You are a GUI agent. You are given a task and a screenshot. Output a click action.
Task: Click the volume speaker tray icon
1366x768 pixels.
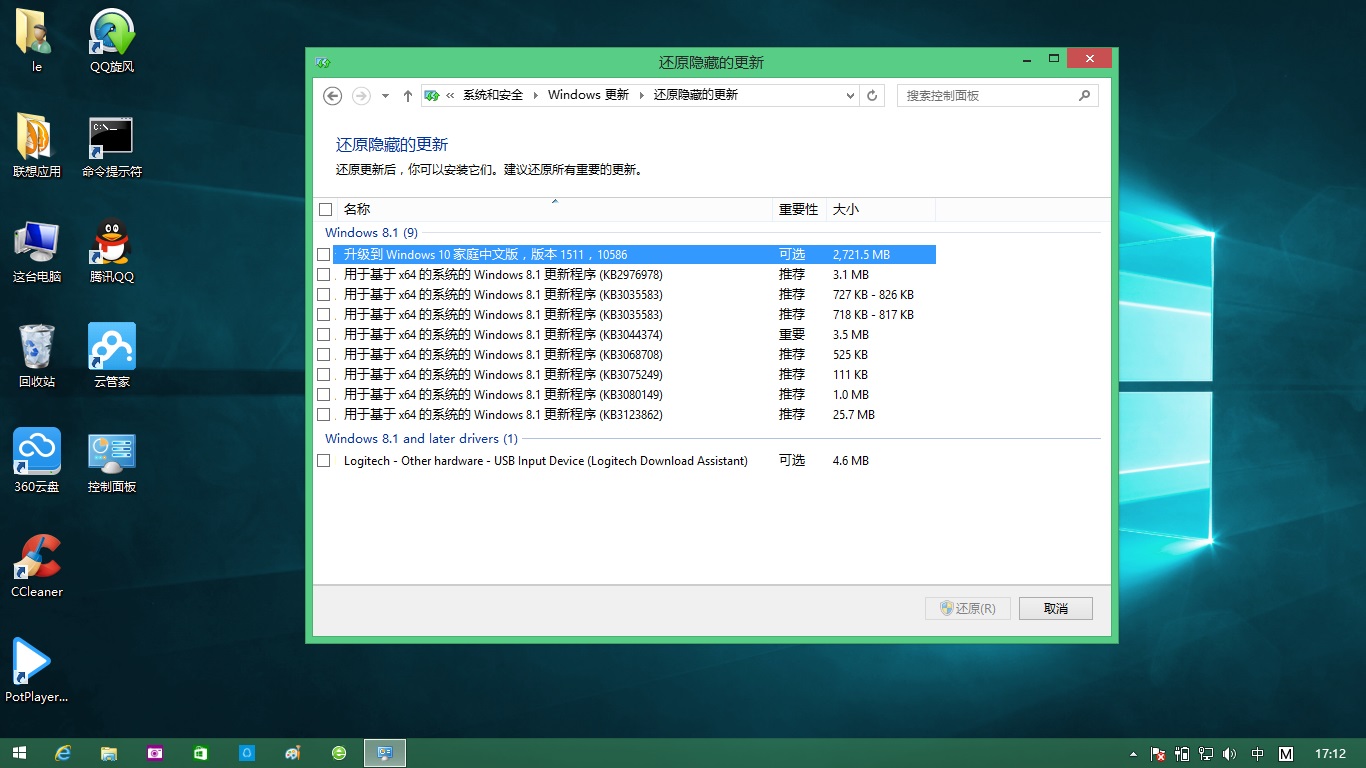[1230, 754]
